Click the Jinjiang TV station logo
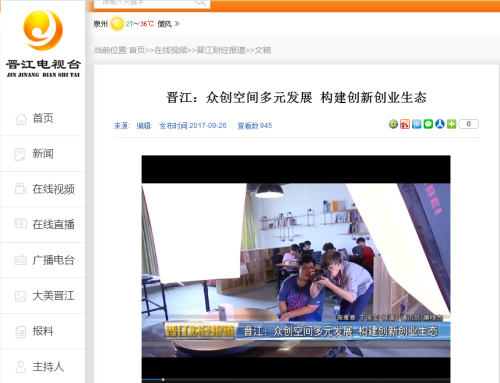 (x=43, y=43)
